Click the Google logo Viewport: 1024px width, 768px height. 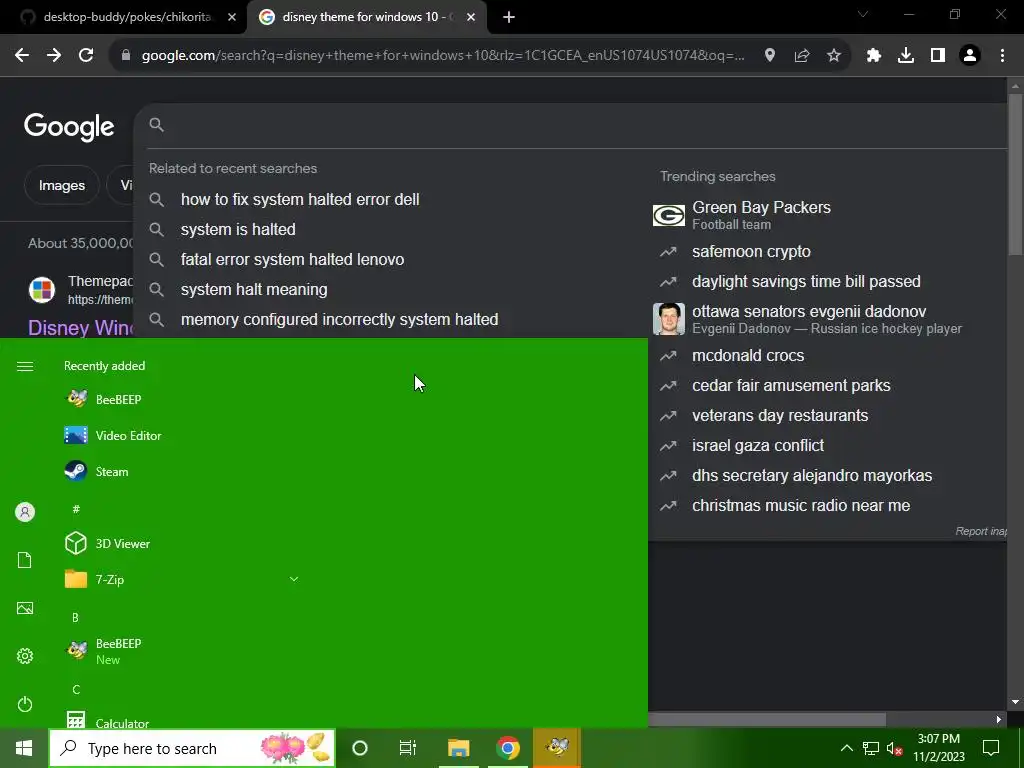pyautogui.click(x=69, y=127)
